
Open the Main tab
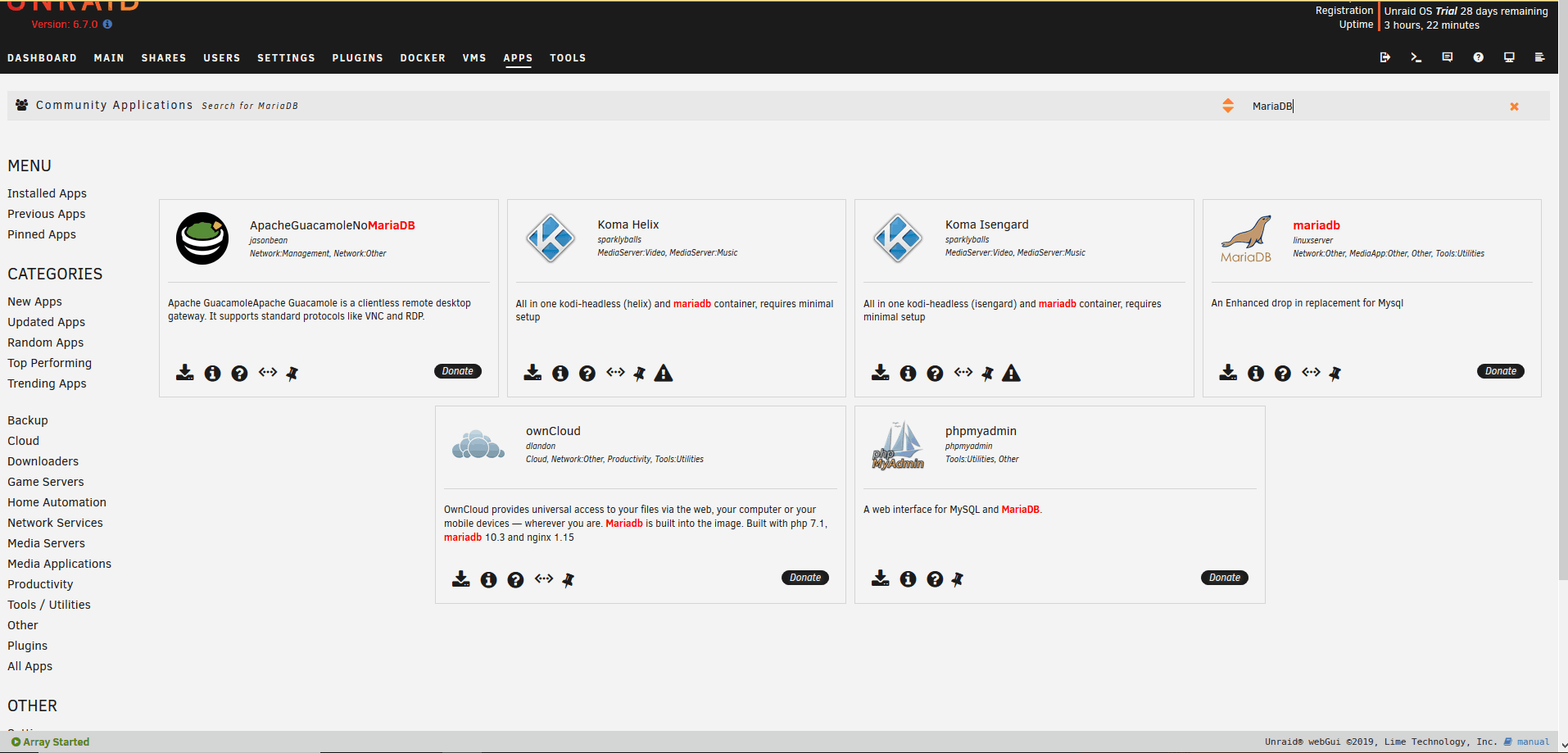tap(109, 58)
